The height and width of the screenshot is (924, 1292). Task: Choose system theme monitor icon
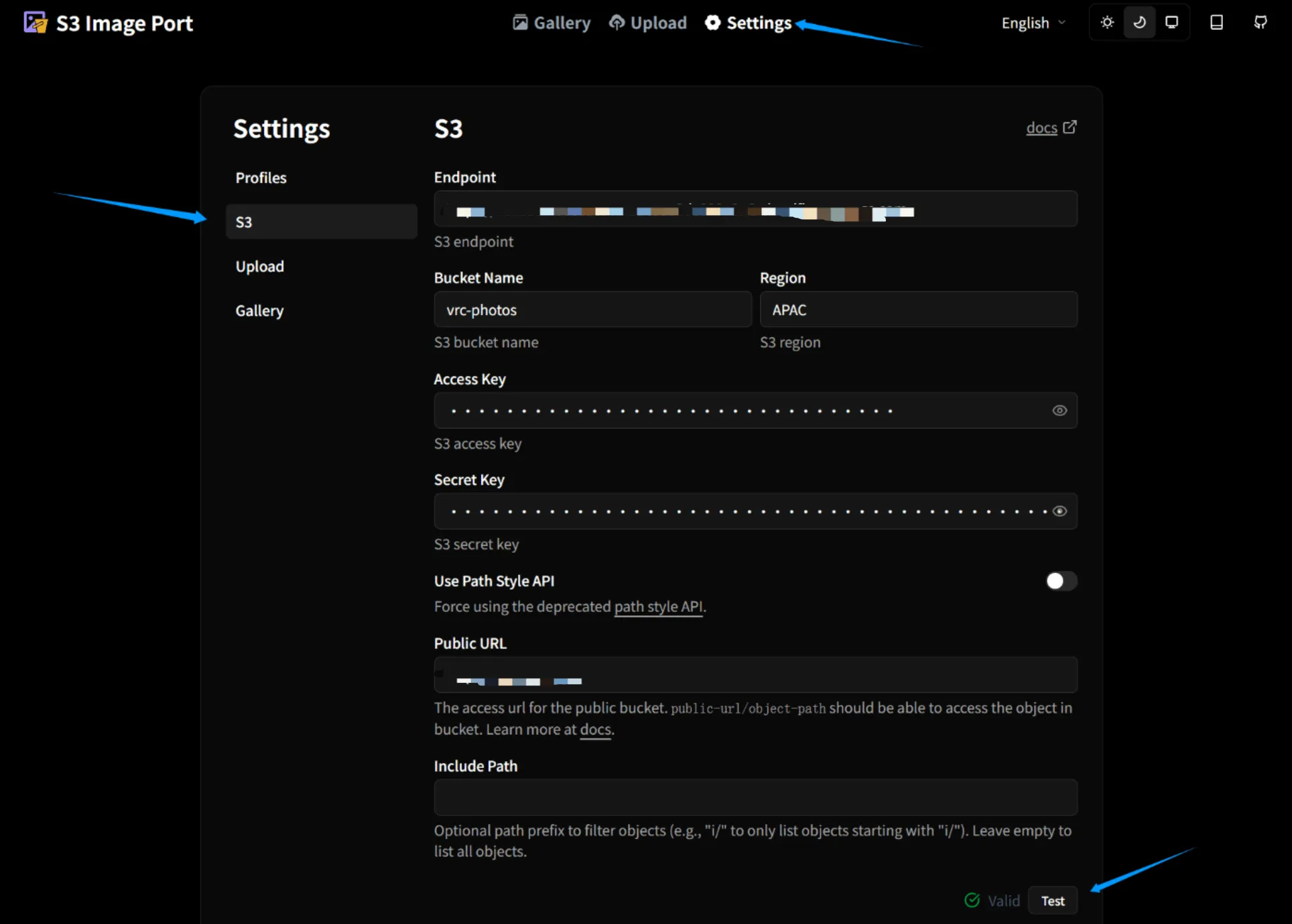click(1171, 23)
